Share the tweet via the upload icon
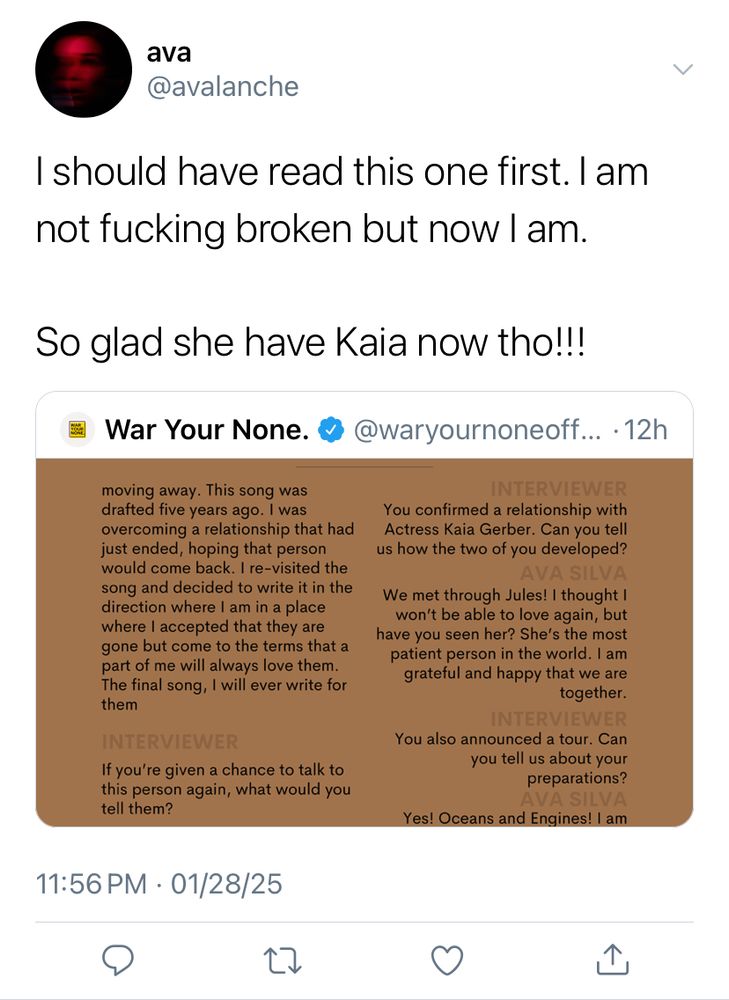Screen dimensions: 729x1000 tap(613, 959)
